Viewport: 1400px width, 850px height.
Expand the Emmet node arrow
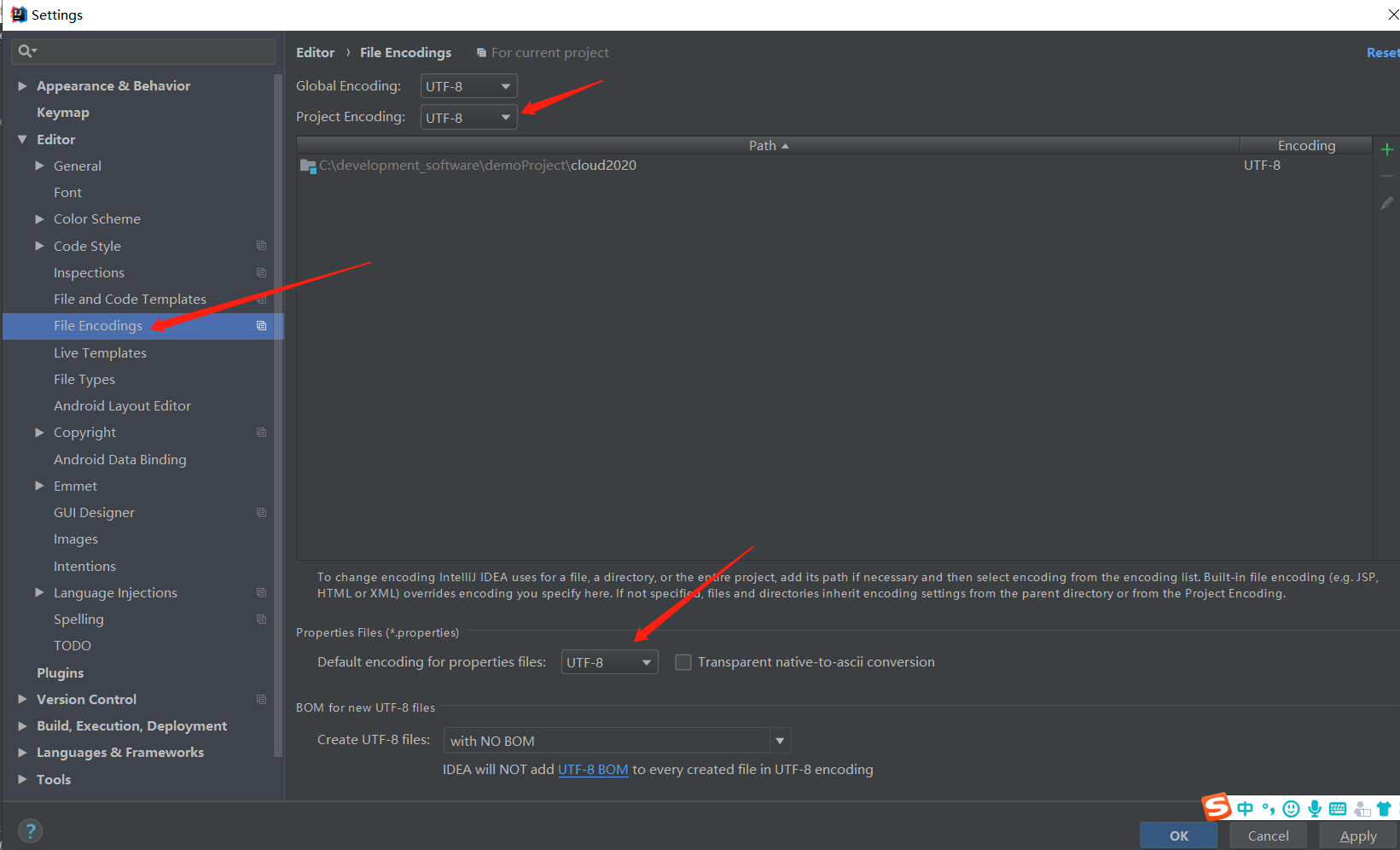point(39,486)
